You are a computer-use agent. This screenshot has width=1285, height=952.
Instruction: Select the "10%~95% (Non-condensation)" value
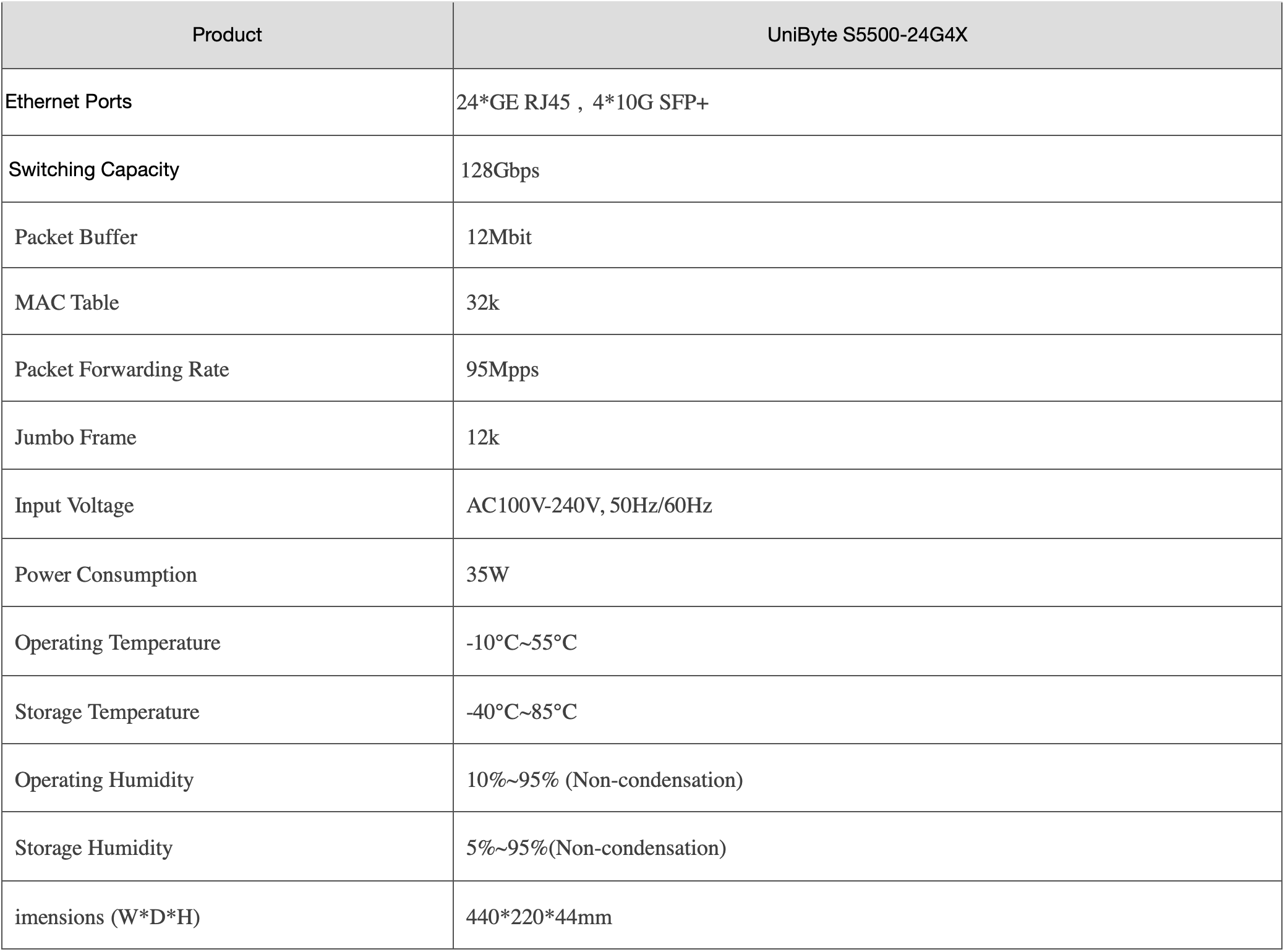tap(604, 780)
